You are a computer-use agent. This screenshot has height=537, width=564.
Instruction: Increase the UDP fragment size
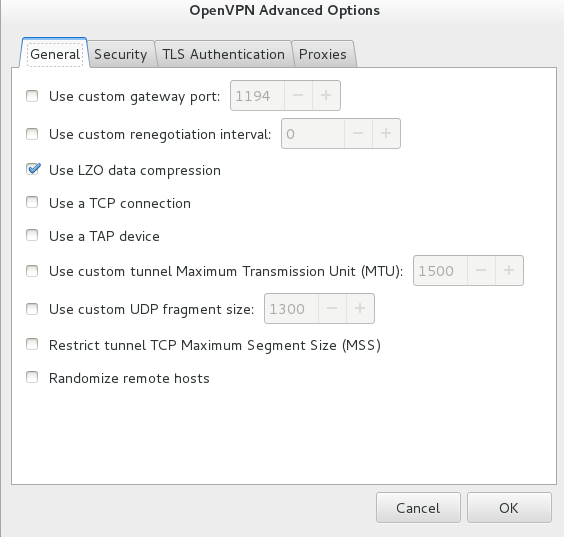coord(360,309)
